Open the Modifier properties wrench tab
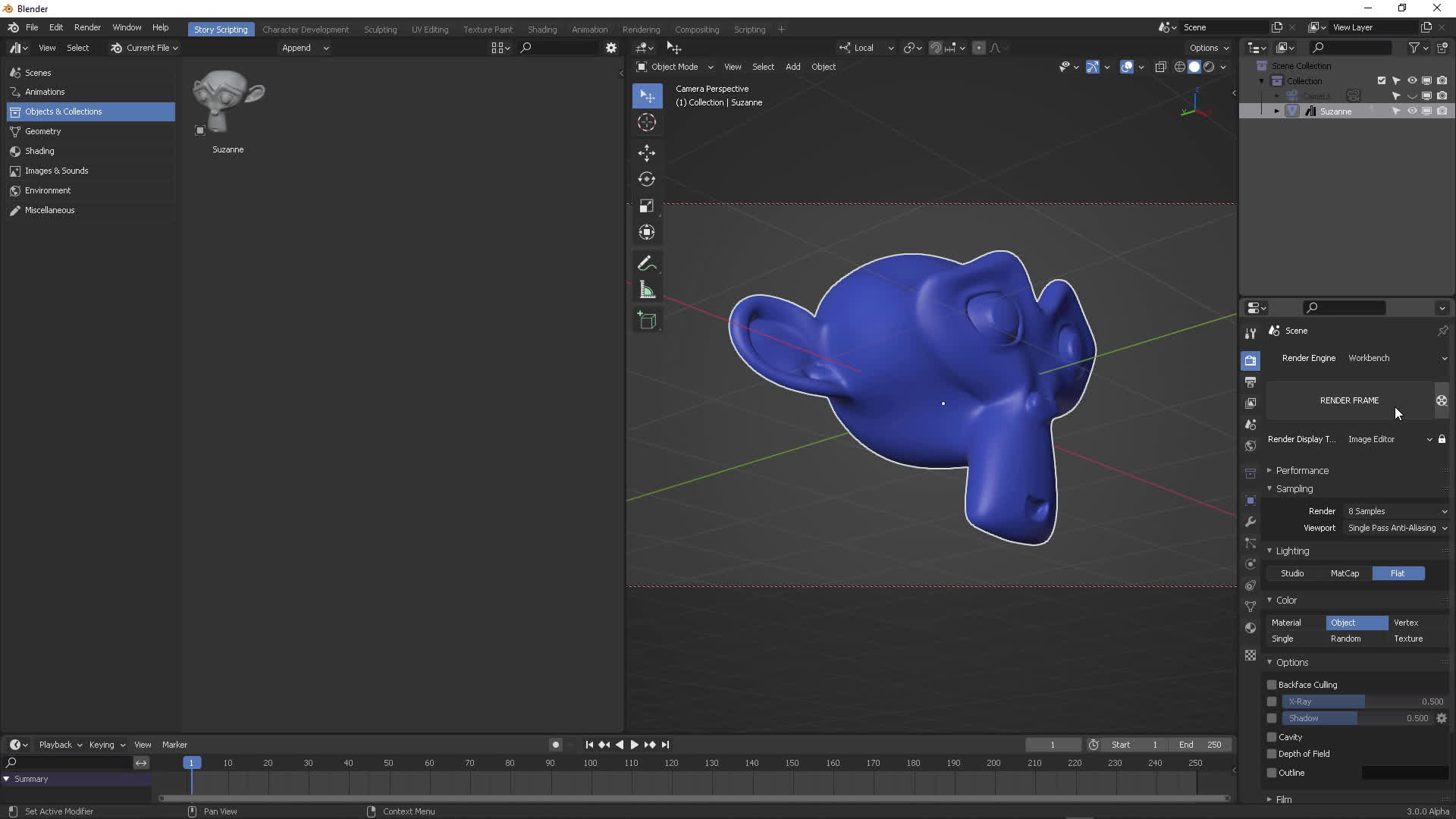 pyautogui.click(x=1250, y=522)
